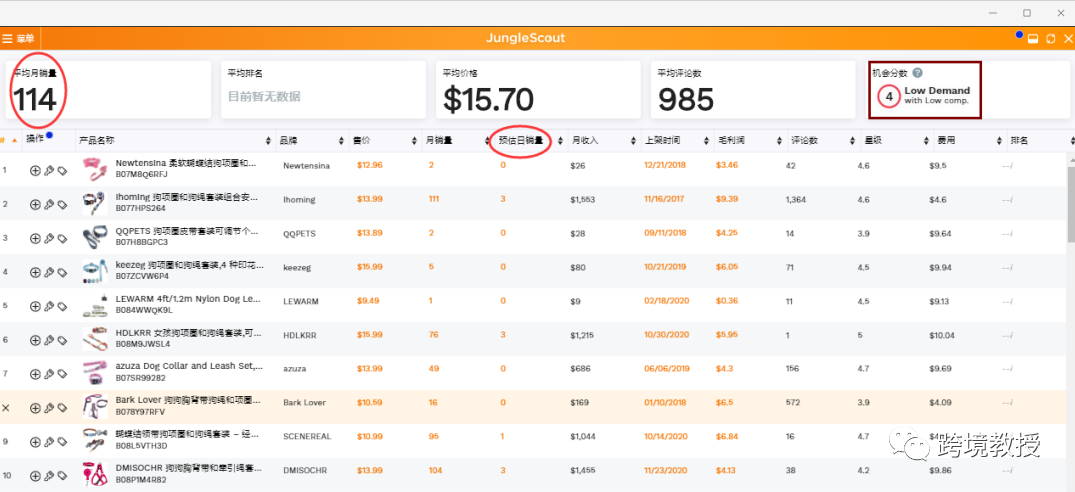The image size is (1075, 492).
Task: Sort by the # column using its orange arrow
Action: pyautogui.click(x=14, y=140)
